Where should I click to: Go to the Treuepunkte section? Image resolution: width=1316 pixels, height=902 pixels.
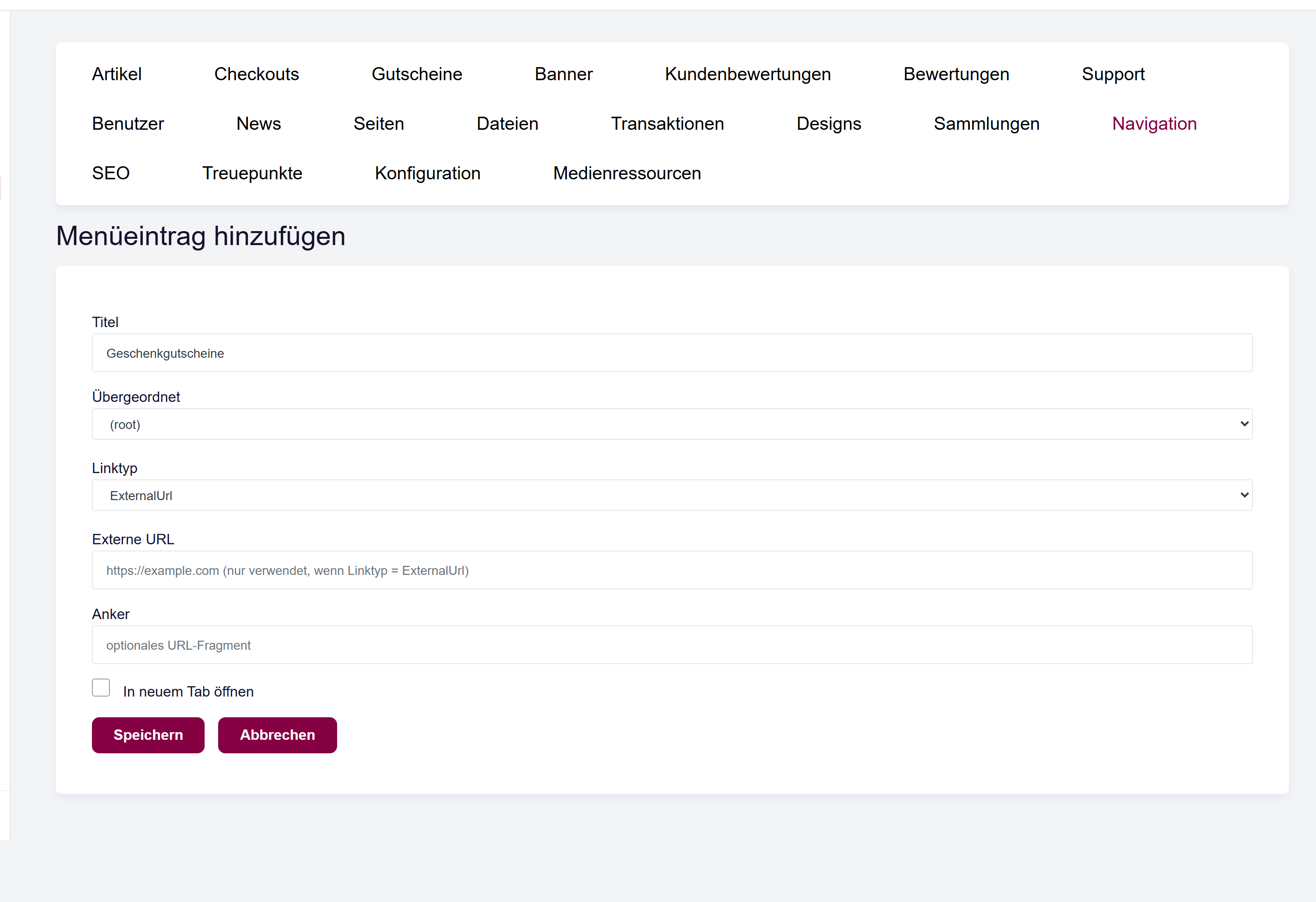click(252, 173)
